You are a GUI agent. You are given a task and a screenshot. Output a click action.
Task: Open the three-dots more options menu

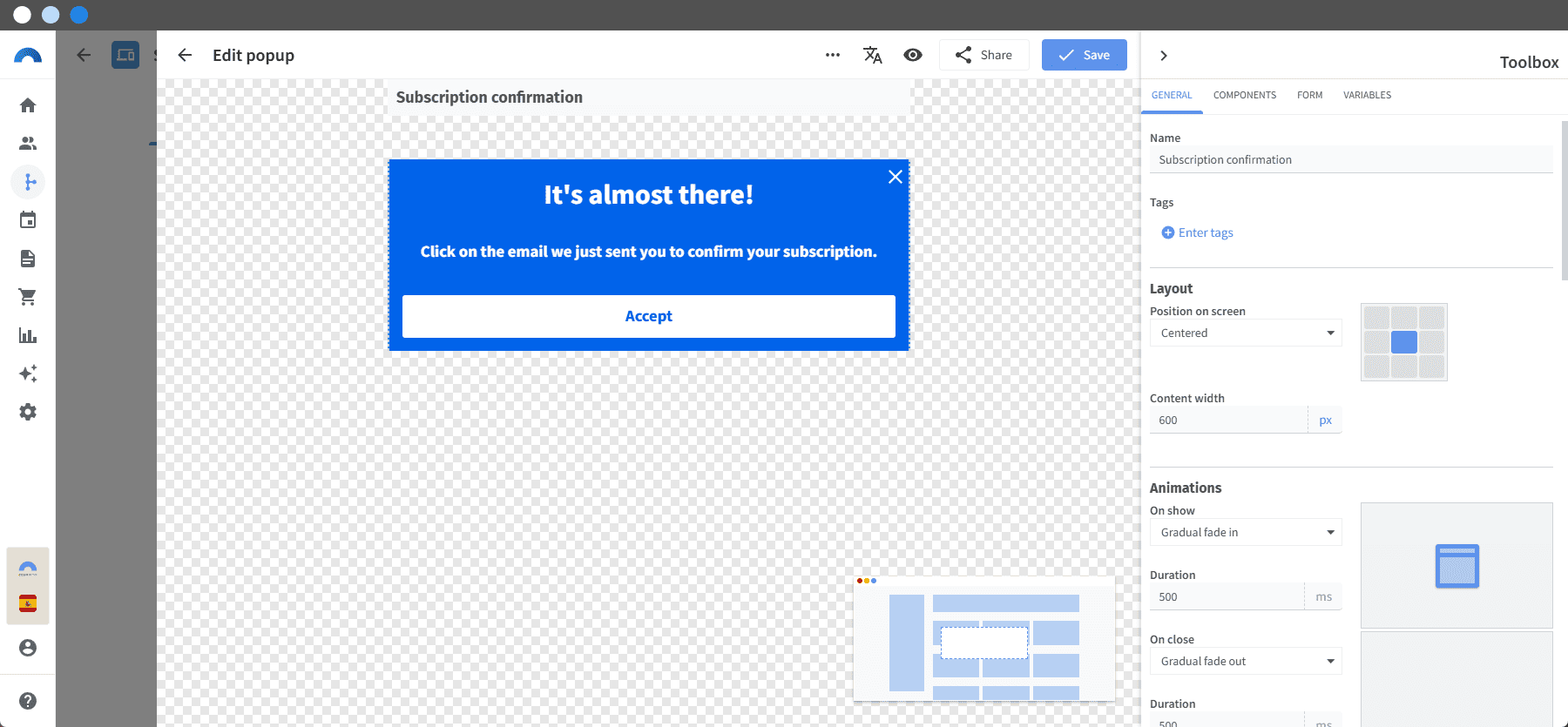[x=833, y=55]
